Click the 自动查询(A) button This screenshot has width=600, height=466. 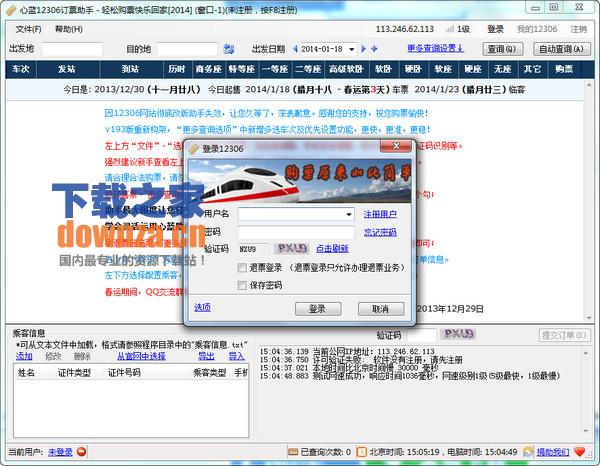562,49
